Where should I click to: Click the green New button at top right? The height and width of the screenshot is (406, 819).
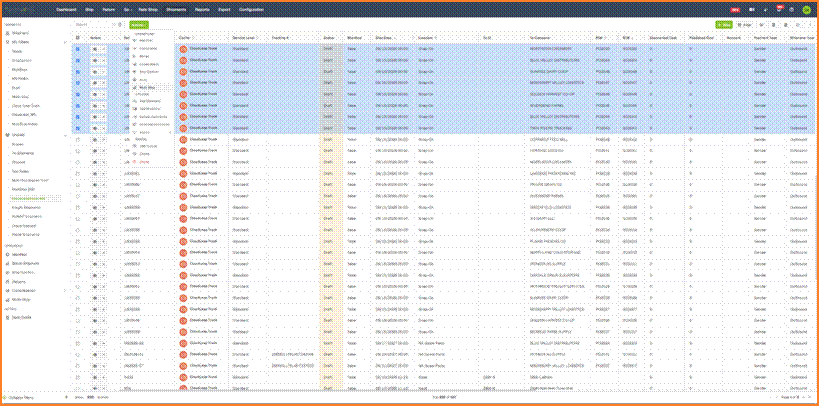click(x=724, y=25)
